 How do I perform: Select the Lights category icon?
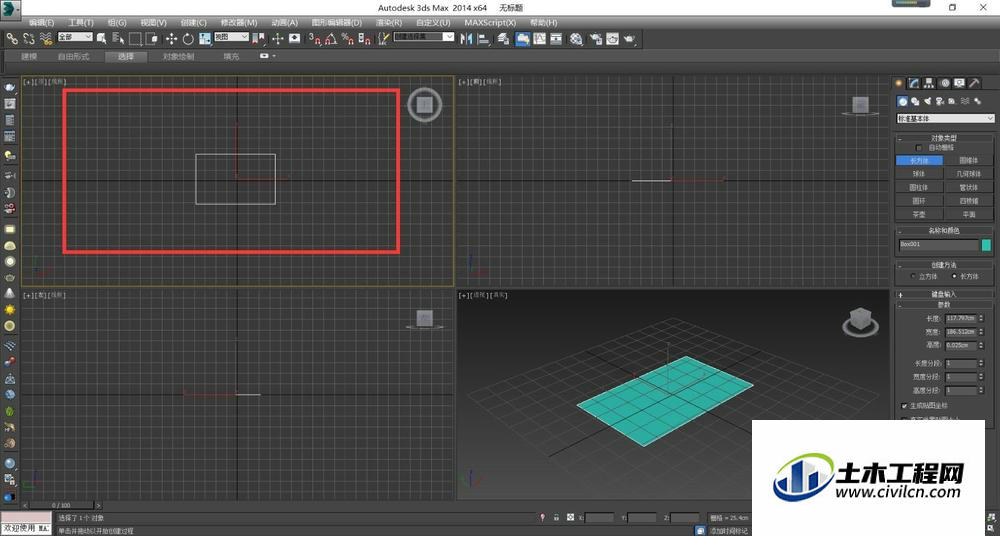927,101
